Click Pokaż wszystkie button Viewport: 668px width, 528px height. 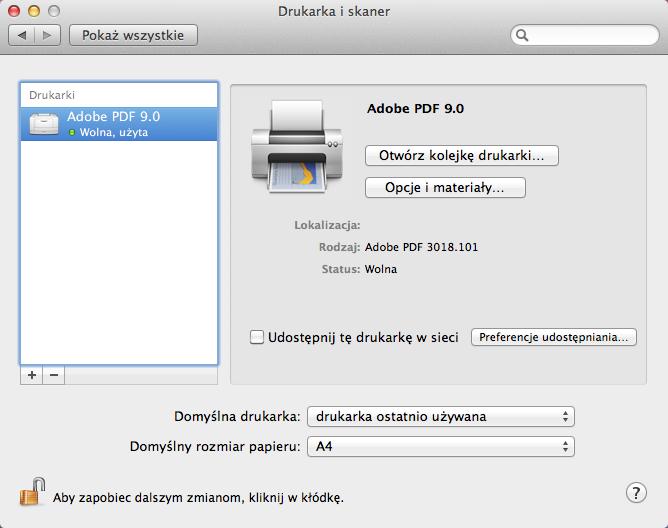point(133,35)
